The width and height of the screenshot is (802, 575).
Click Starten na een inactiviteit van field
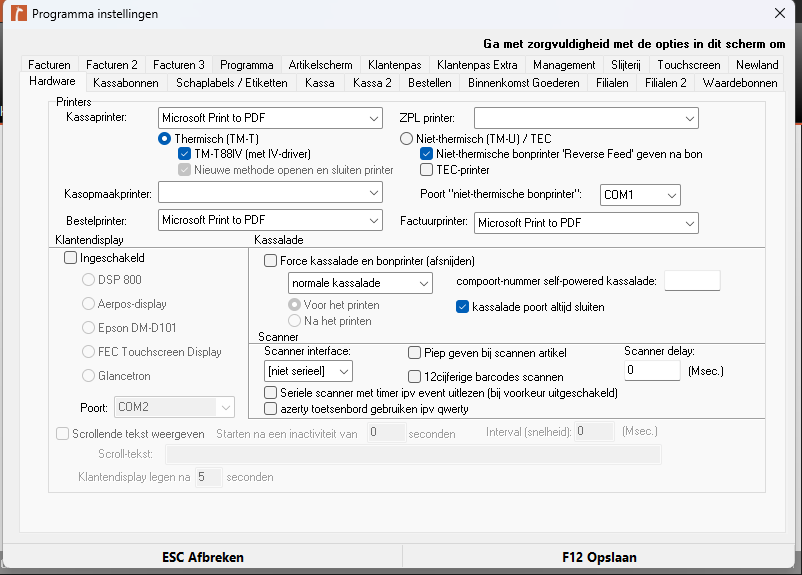click(x=386, y=433)
